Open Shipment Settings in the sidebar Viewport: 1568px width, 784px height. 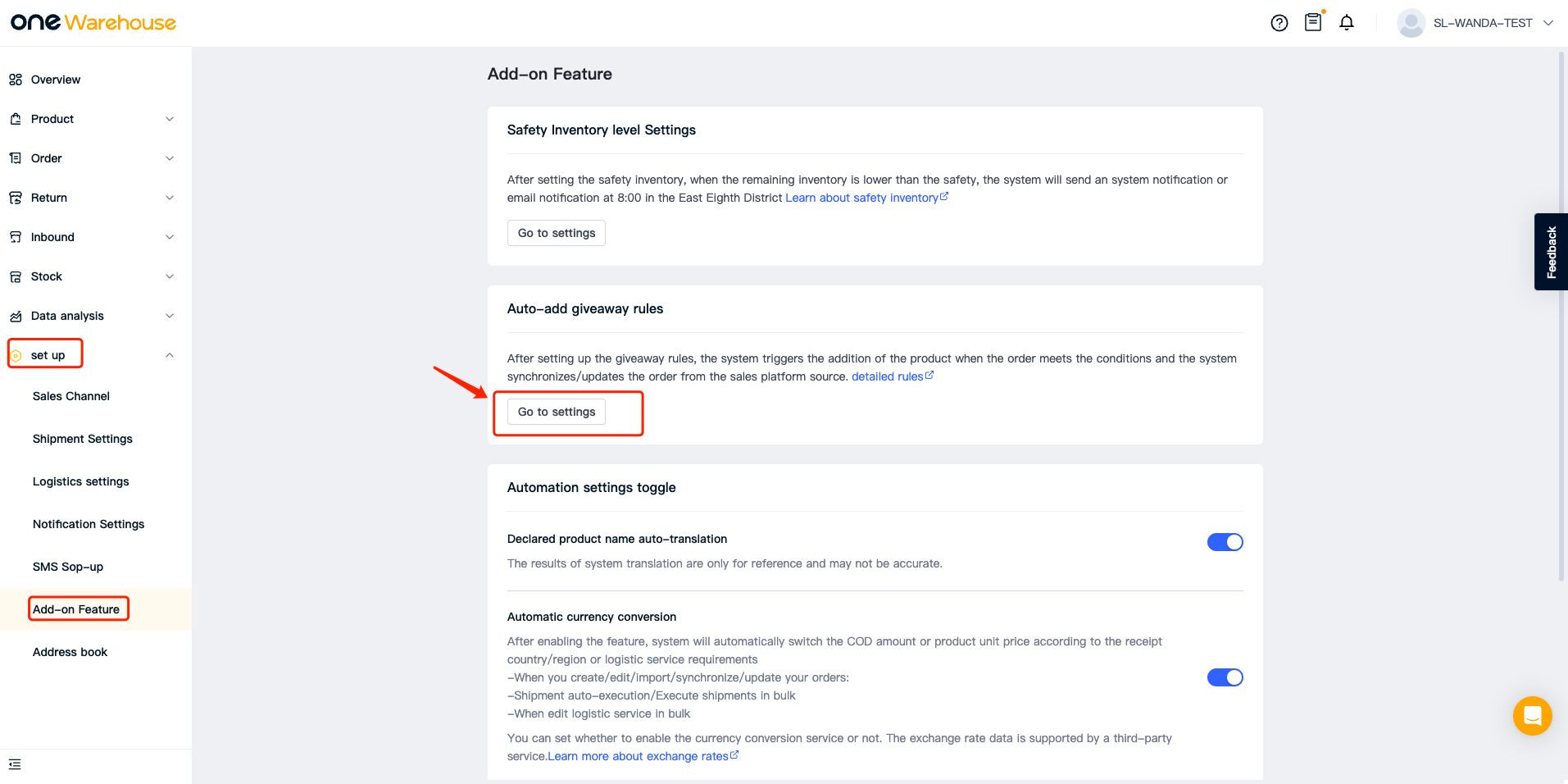pyautogui.click(x=83, y=439)
